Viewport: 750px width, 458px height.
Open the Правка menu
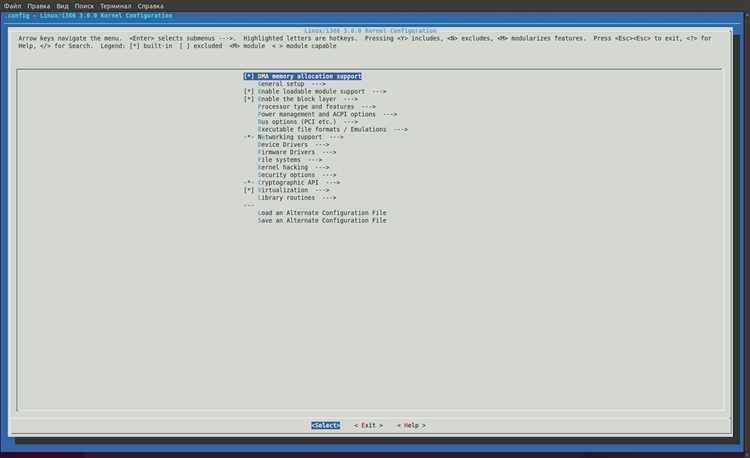click(38, 6)
